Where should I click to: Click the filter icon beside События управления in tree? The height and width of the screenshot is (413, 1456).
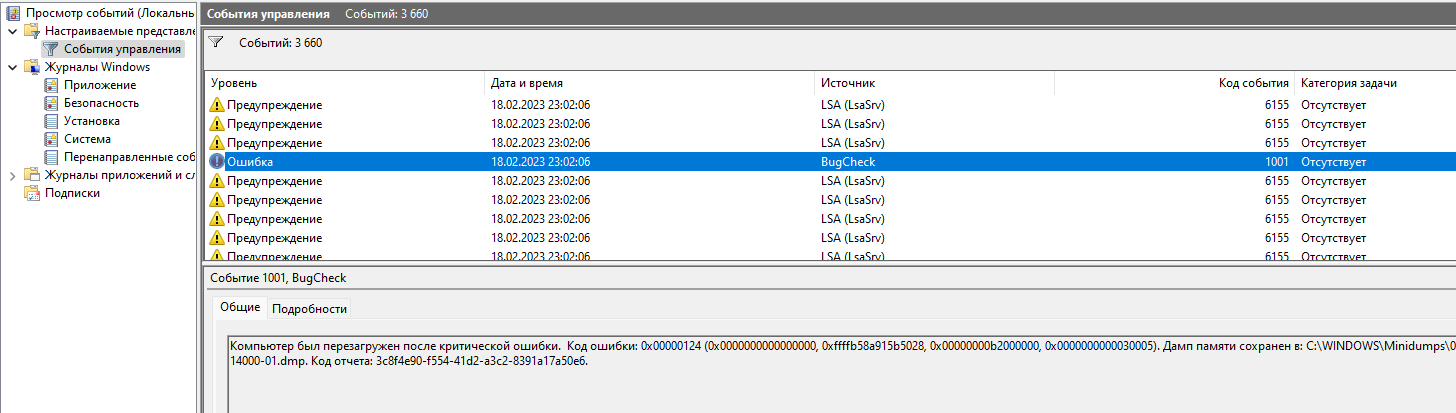[x=51, y=49]
